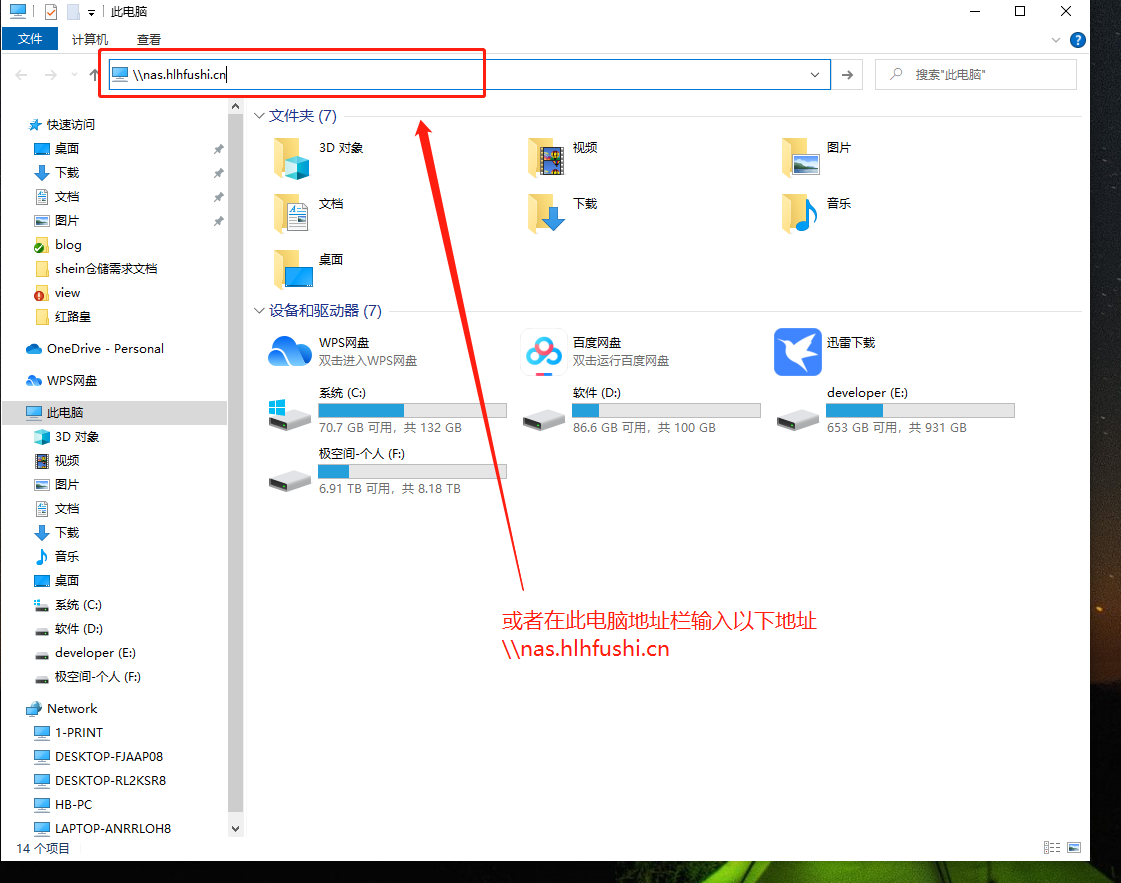
Task: Open the 查看 ribbon tab
Action: tap(149, 40)
